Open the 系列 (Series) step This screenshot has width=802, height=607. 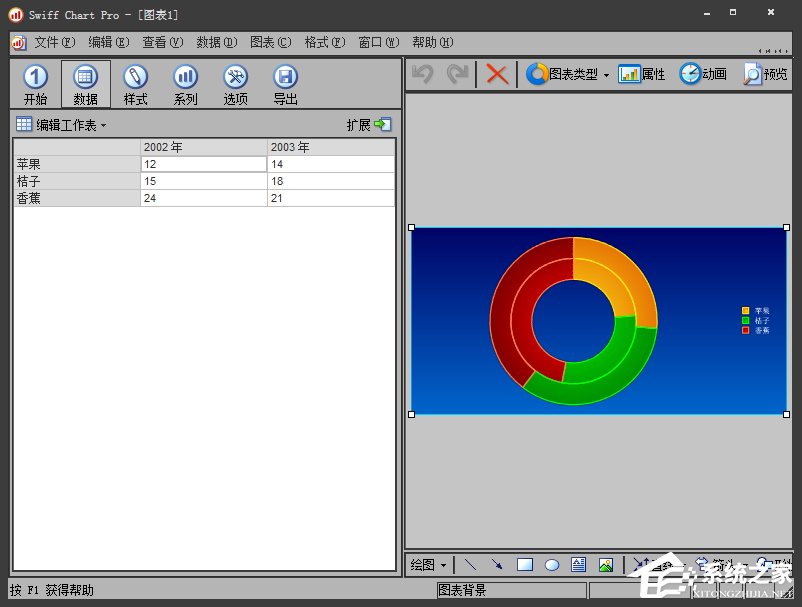[x=185, y=84]
